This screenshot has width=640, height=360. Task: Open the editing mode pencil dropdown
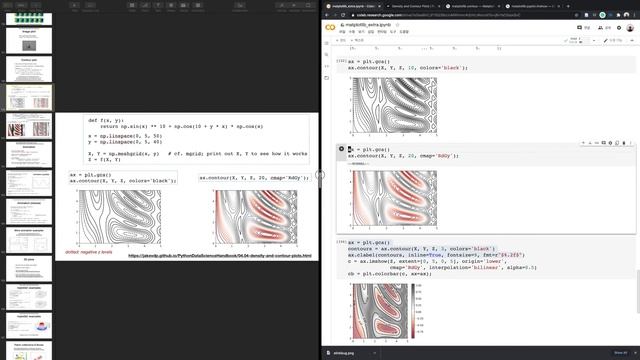coord(613,40)
